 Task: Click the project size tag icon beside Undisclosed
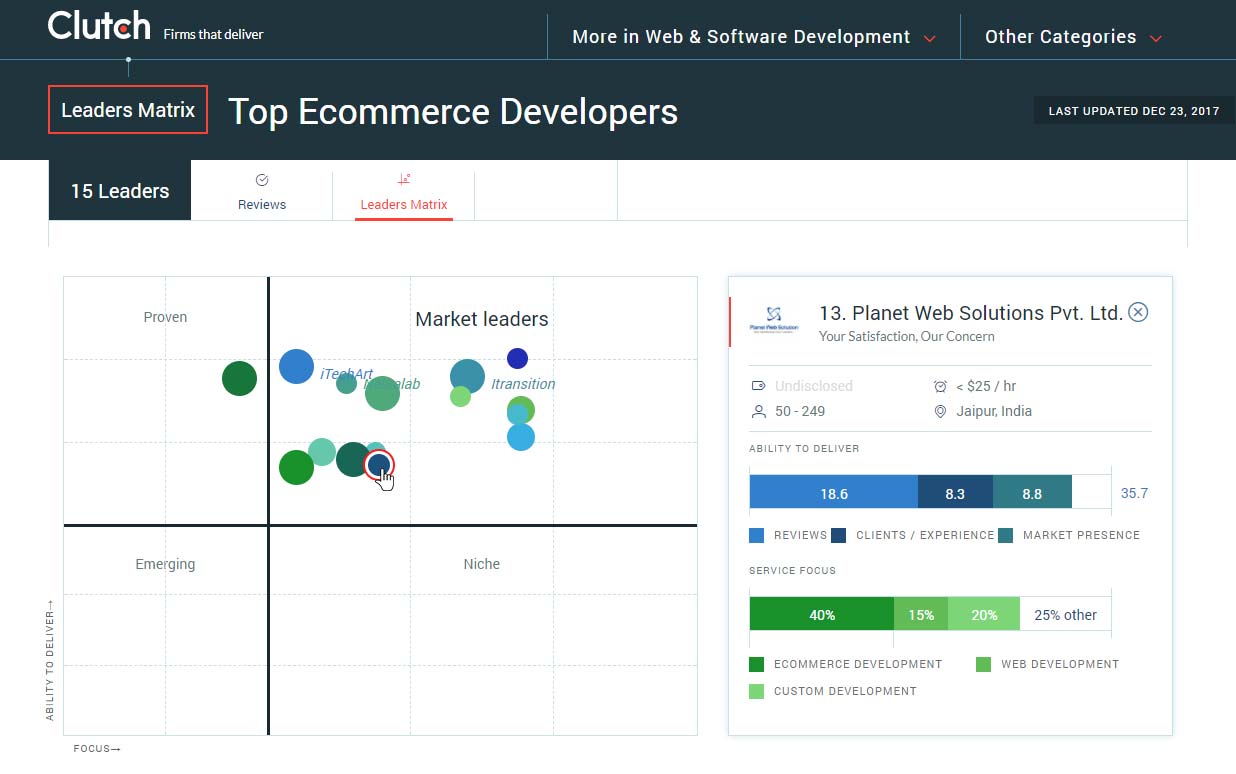[x=758, y=385]
